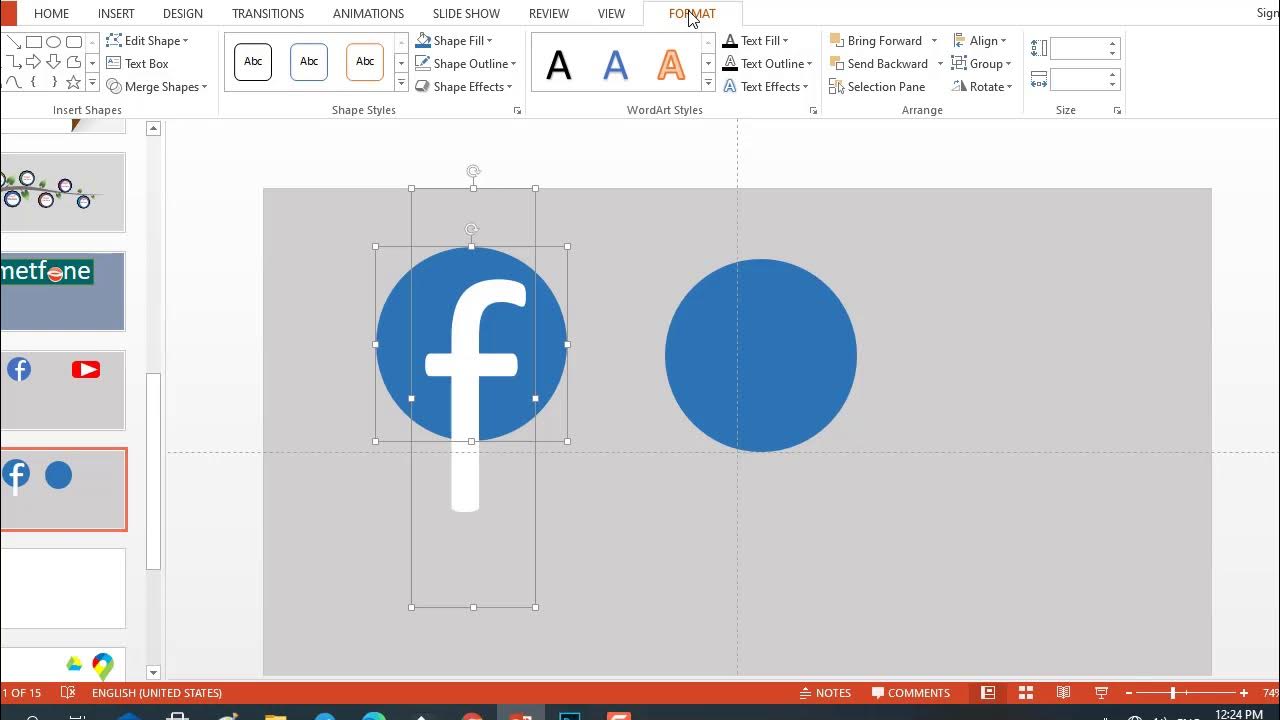Open the REVIEW tab
Image resolution: width=1280 pixels, height=720 pixels.
[x=549, y=13]
